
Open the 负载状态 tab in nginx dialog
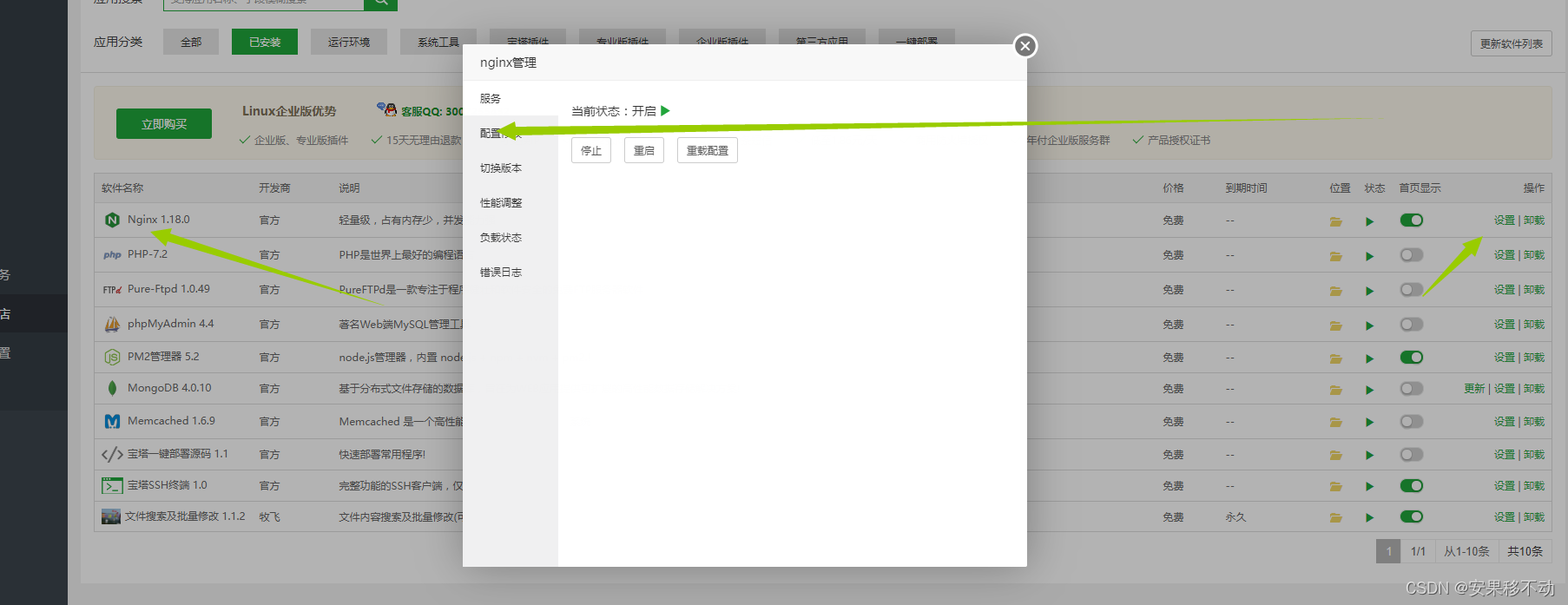pyautogui.click(x=511, y=237)
